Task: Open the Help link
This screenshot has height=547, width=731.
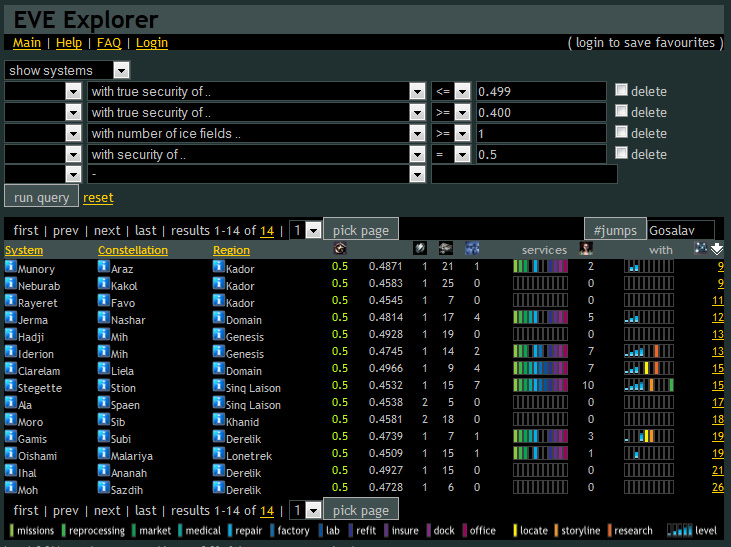Action: coord(69,43)
